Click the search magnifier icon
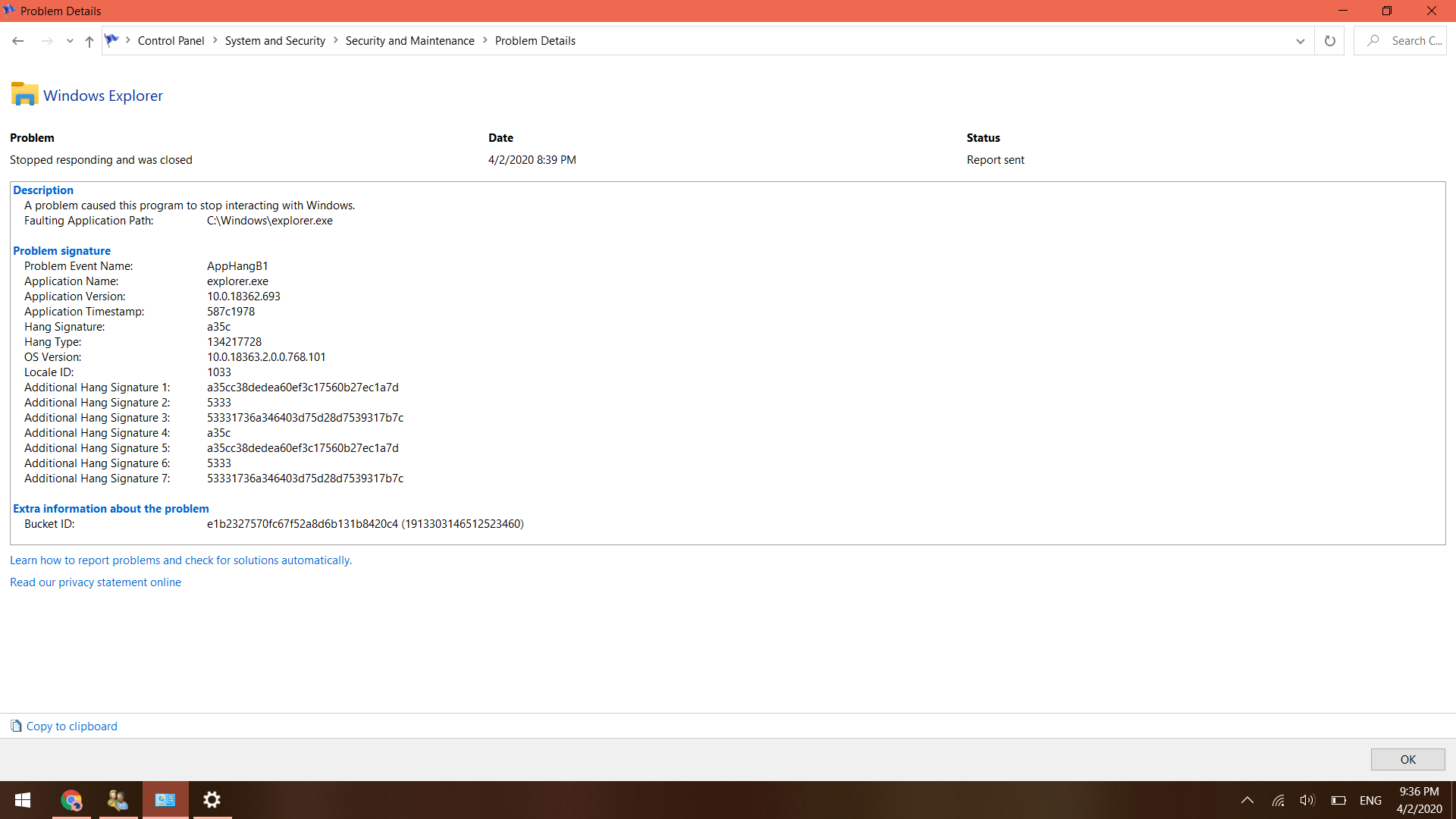This screenshot has width=1456, height=819. click(1373, 41)
